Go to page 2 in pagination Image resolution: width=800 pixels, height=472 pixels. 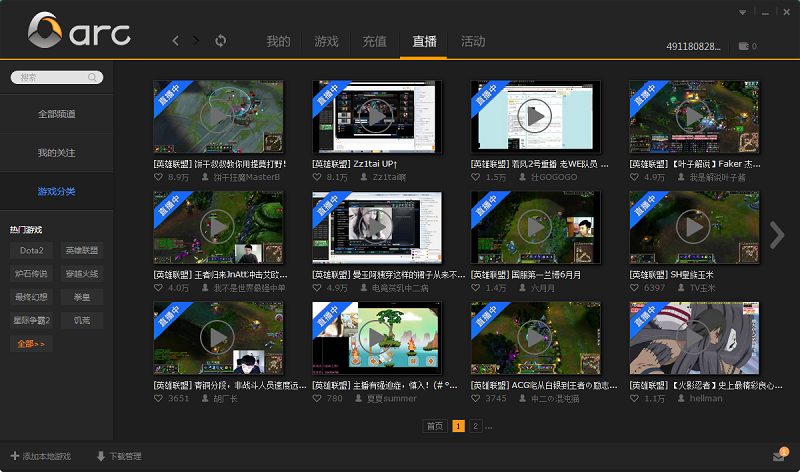(476, 426)
